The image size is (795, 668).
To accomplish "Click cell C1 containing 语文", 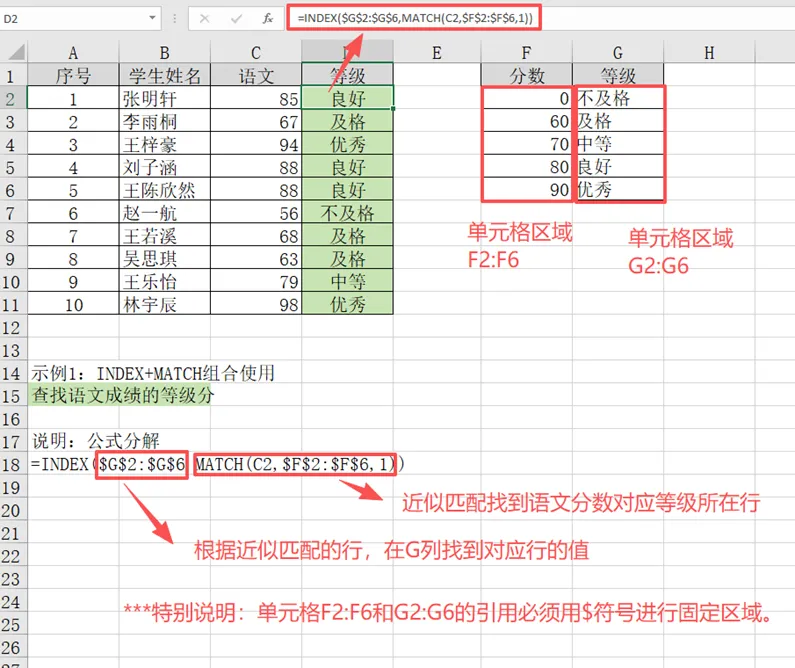I will 256,75.
